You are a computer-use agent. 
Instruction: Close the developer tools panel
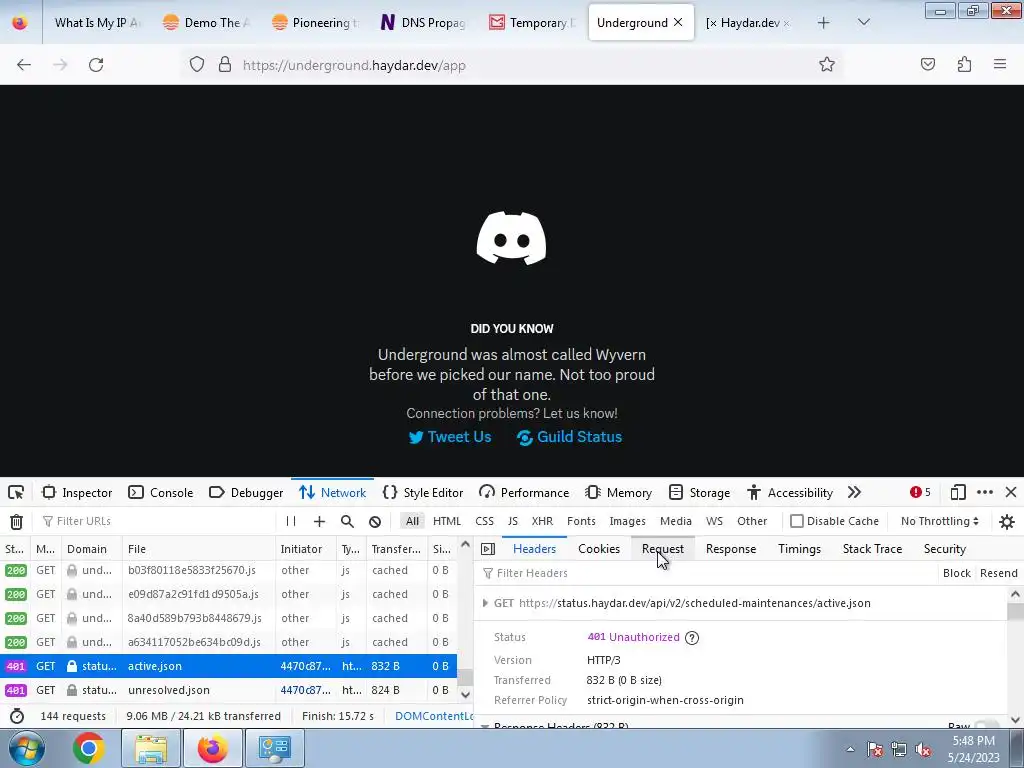click(1011, 492)
